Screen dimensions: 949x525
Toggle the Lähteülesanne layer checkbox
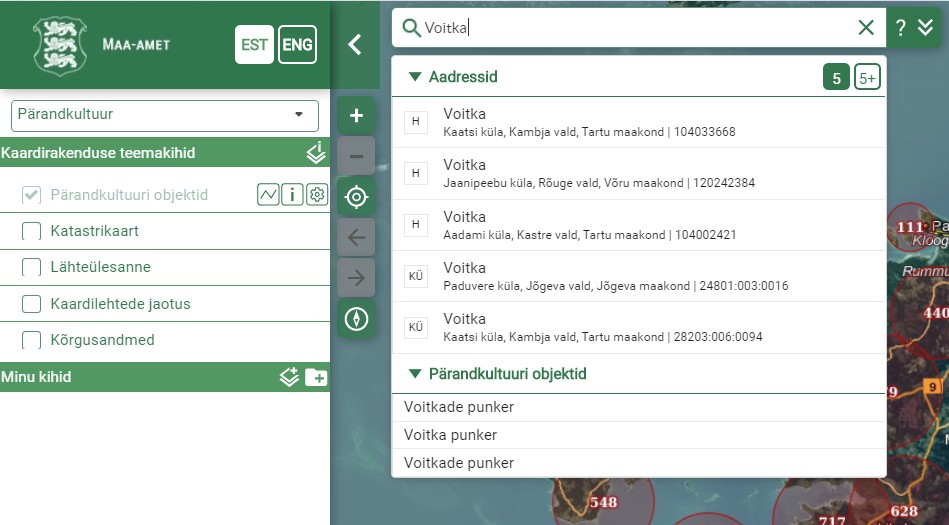tap(31, 268)
